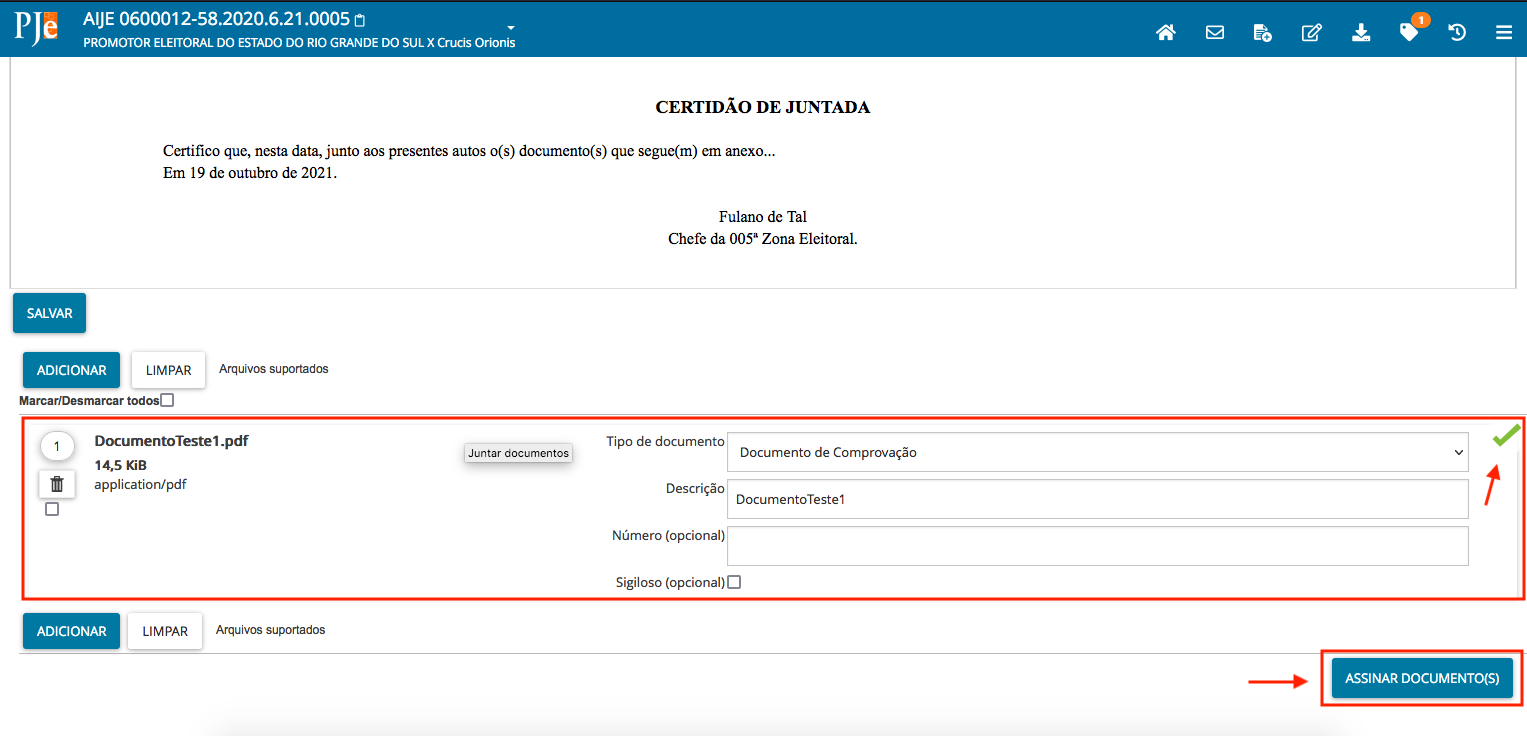Open the history clock icon
The width and height of the screenshot is (1527, 736).
click(x=1457, y=32)
